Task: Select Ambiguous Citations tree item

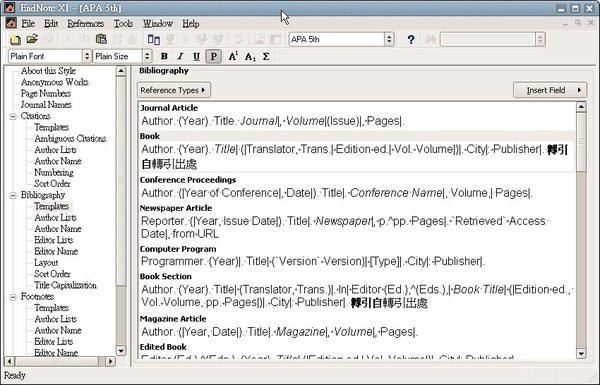Action: click(x=70, y=139)
